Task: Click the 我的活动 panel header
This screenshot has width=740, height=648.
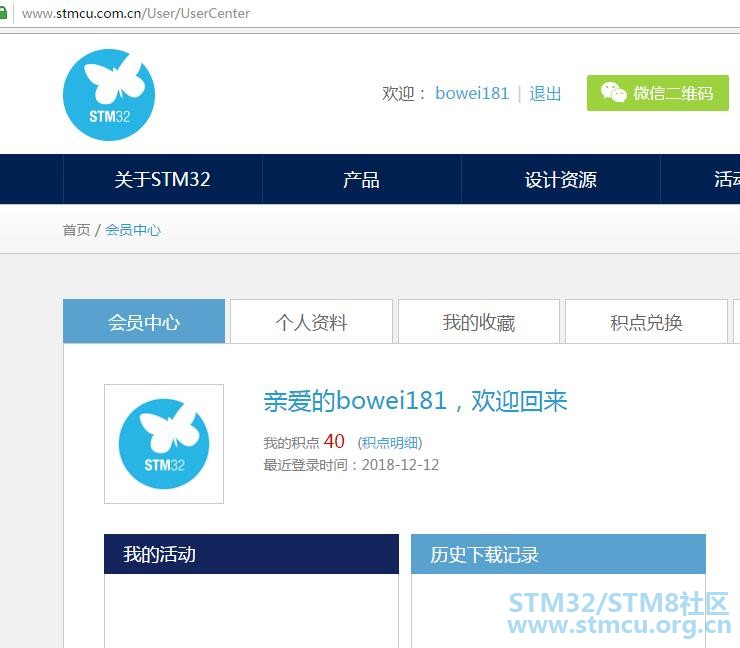Action: point(251,554)
